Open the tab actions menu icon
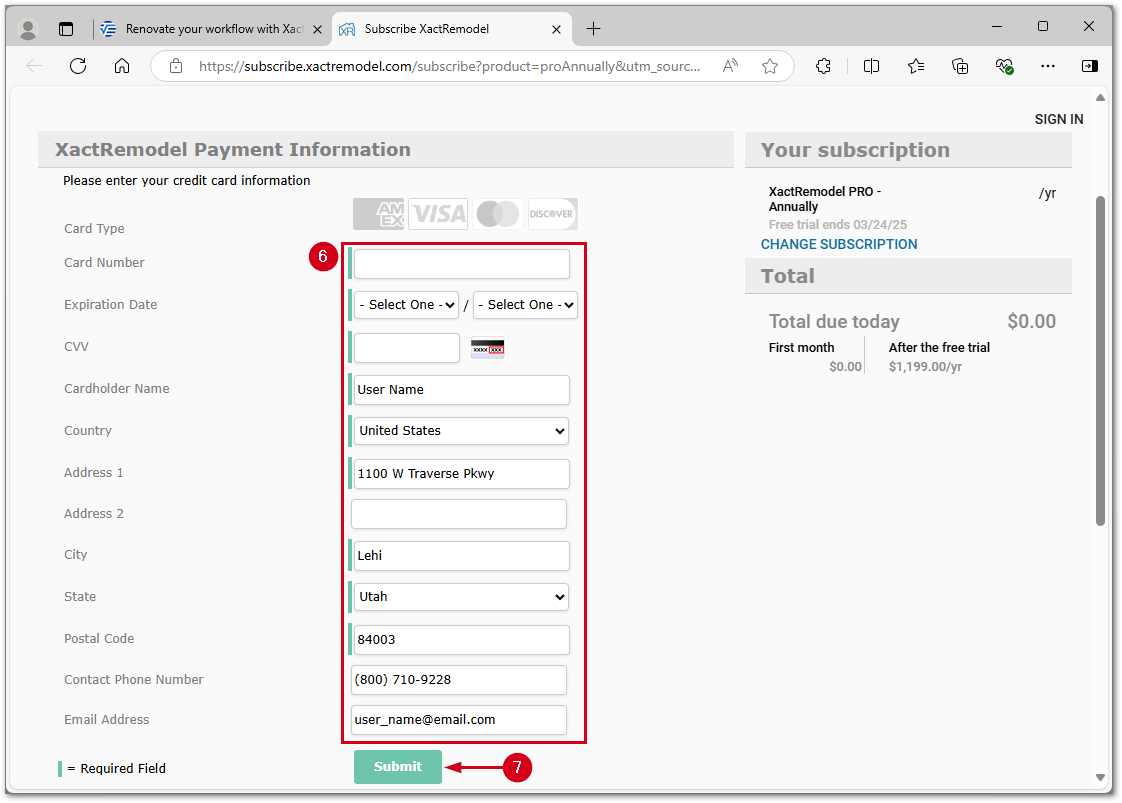1122x803 pixels. (x=66, y=29)
